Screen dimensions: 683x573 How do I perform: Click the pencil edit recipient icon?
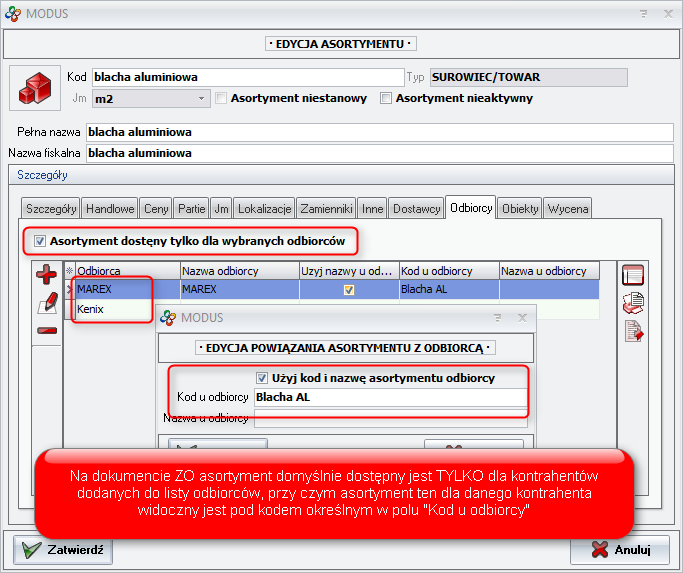coord(47,303)
